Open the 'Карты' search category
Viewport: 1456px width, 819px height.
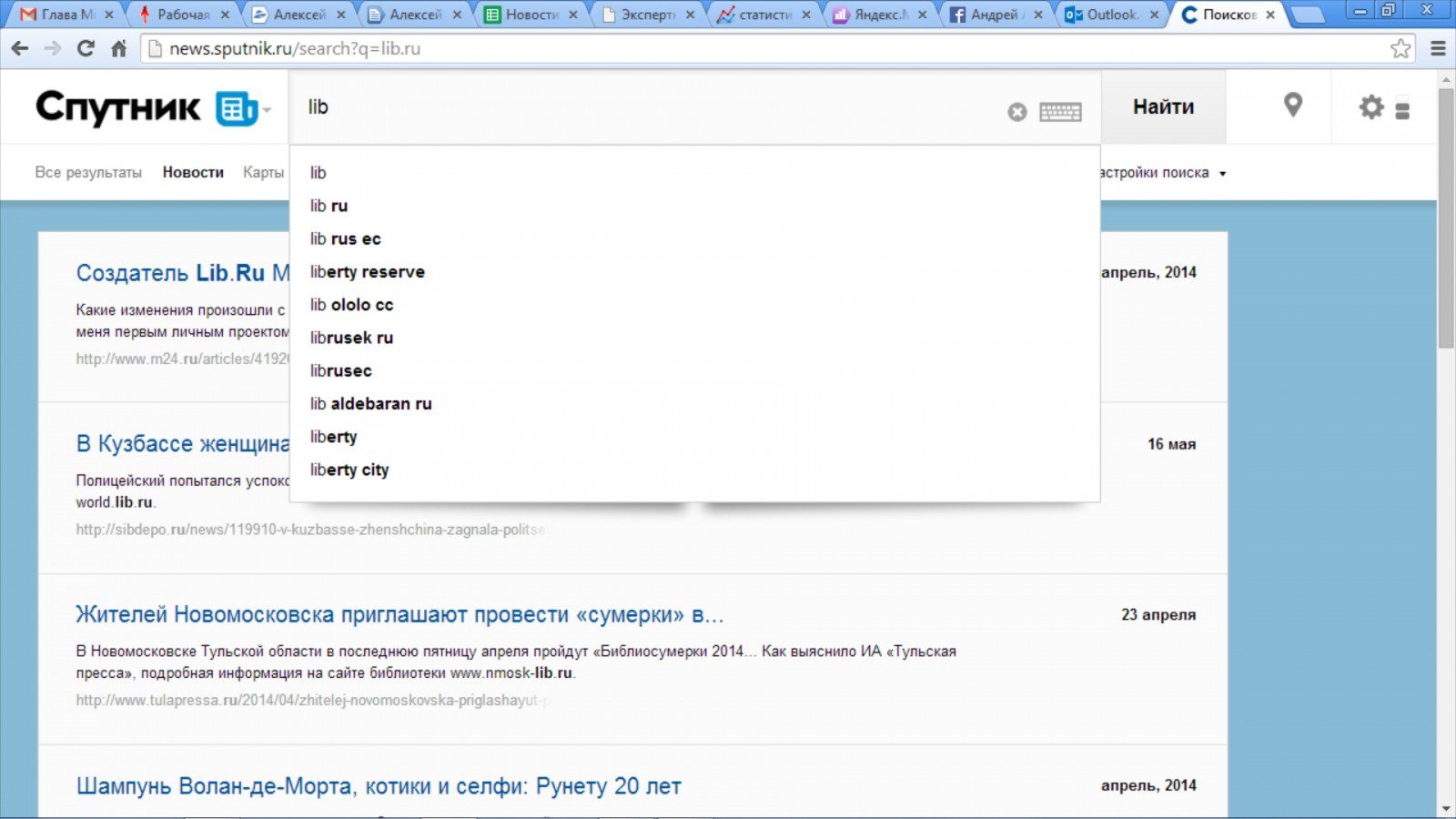click(x=263, y=172)
